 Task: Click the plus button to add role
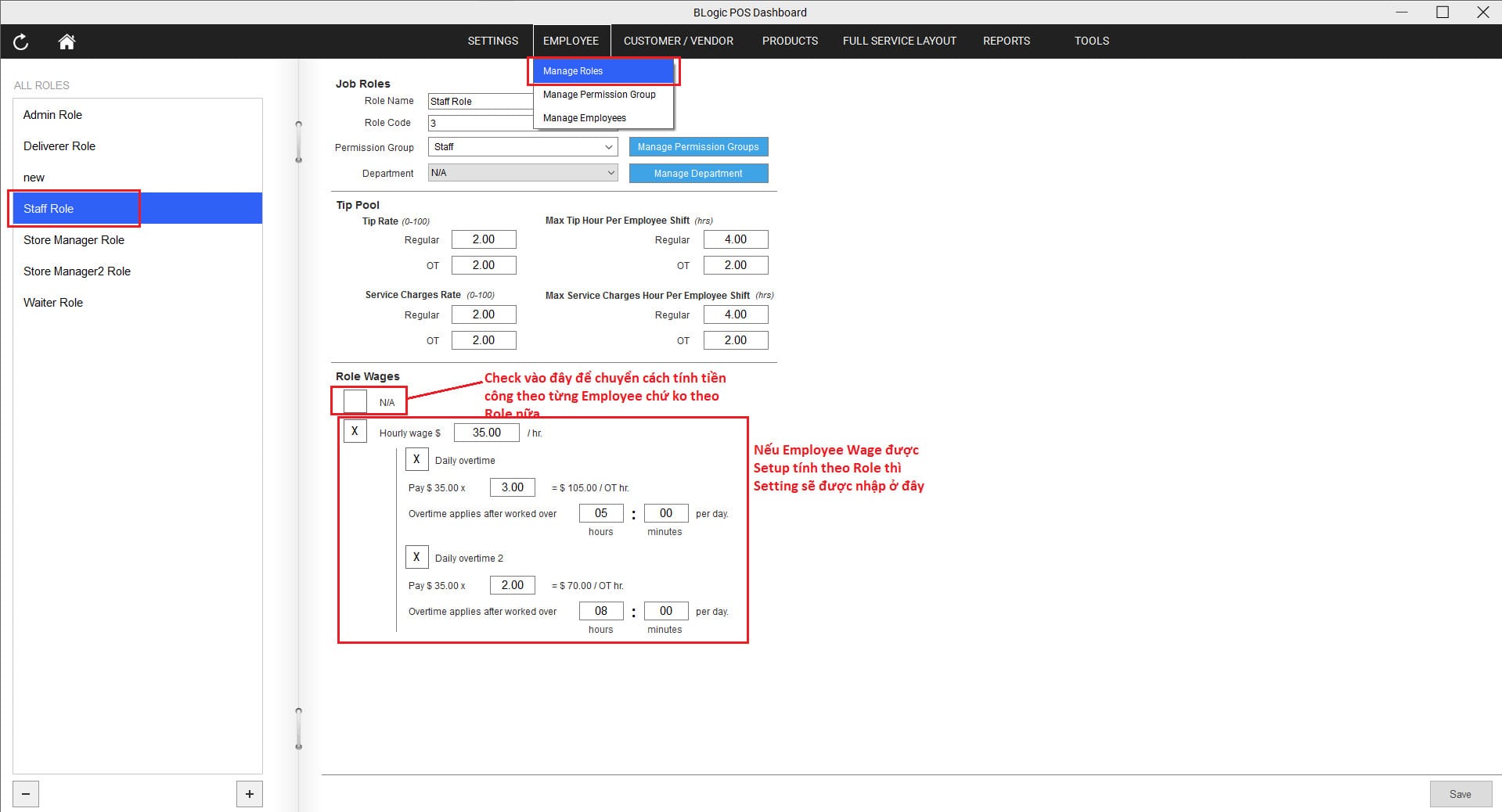point(249,794)
